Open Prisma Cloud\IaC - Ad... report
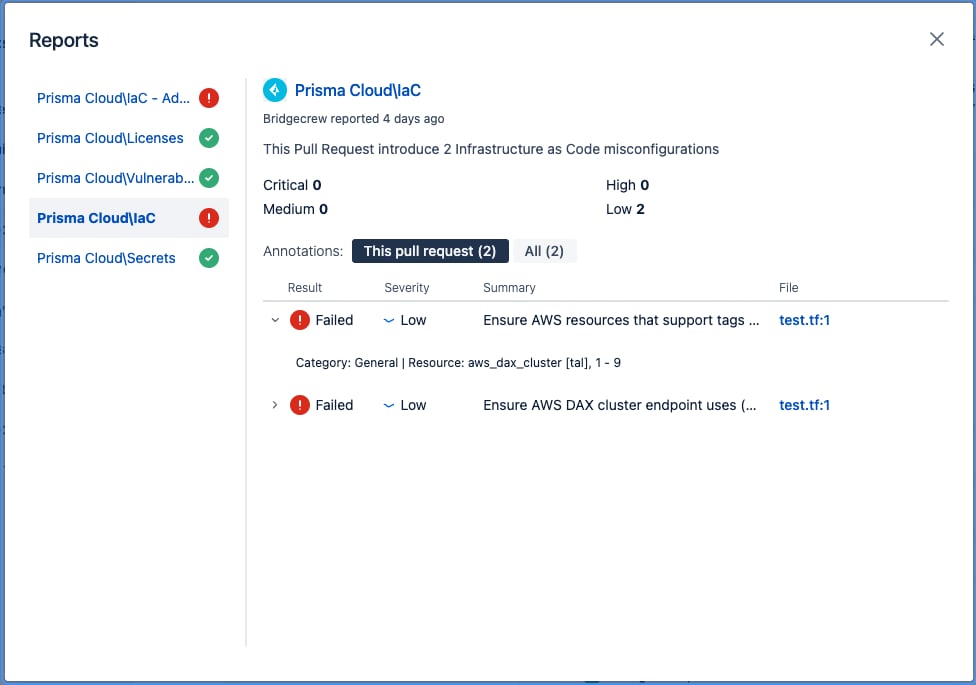This screenshot has width=976, height=685. 113,98
